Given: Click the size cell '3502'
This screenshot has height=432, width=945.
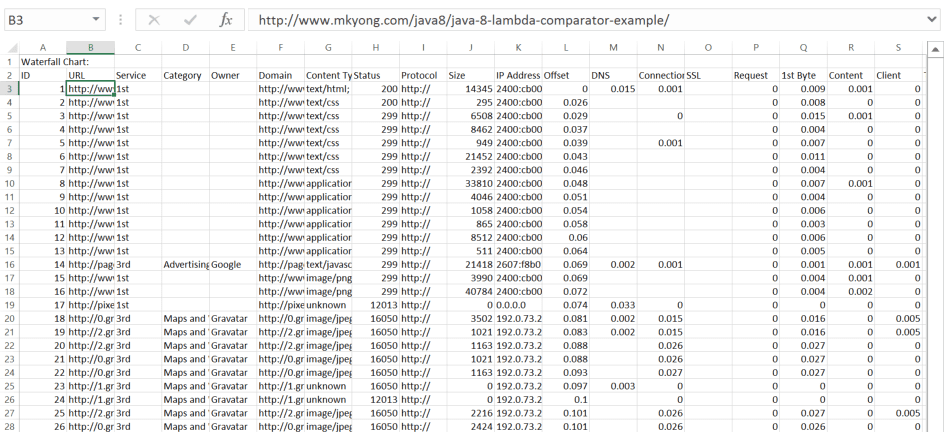Looking at the screenshot, I should tap(471, 318).
